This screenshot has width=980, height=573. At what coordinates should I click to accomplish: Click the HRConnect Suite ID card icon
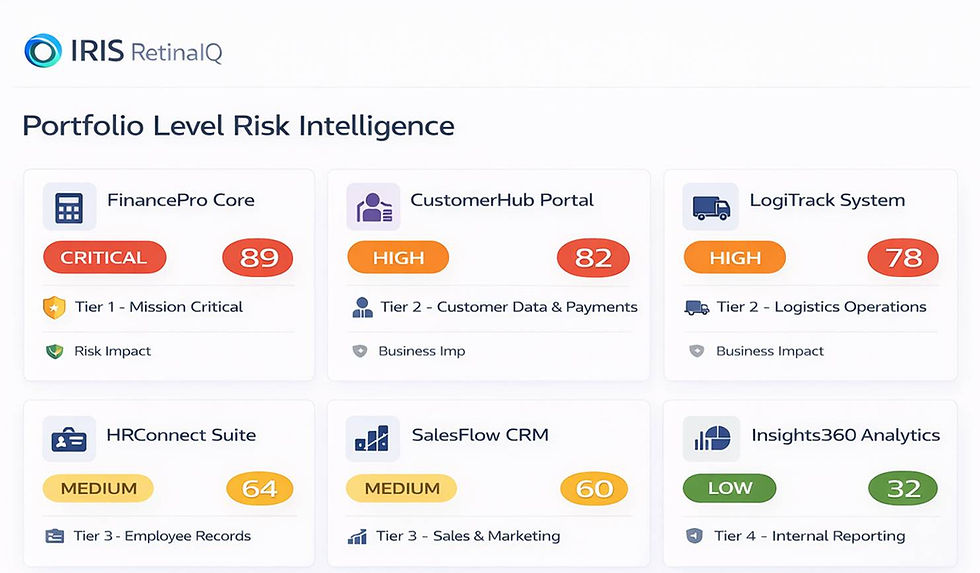tap(69, 440)
